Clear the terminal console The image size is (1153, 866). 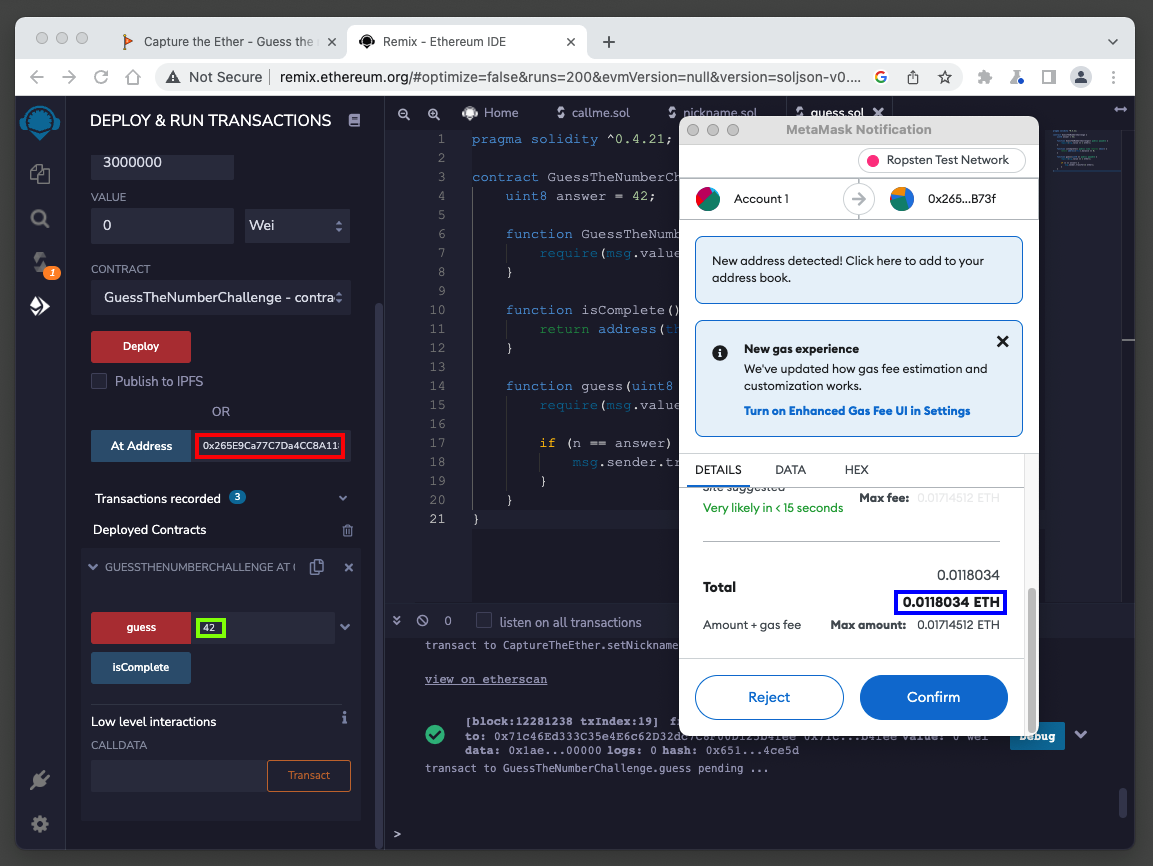click(422, 620)
